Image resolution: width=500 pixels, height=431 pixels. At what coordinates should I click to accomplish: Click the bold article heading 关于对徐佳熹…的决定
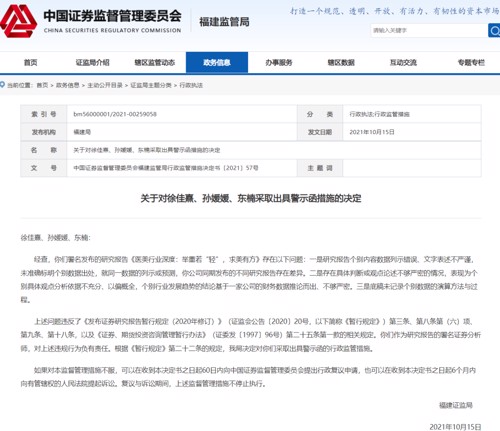click(251, 198)
